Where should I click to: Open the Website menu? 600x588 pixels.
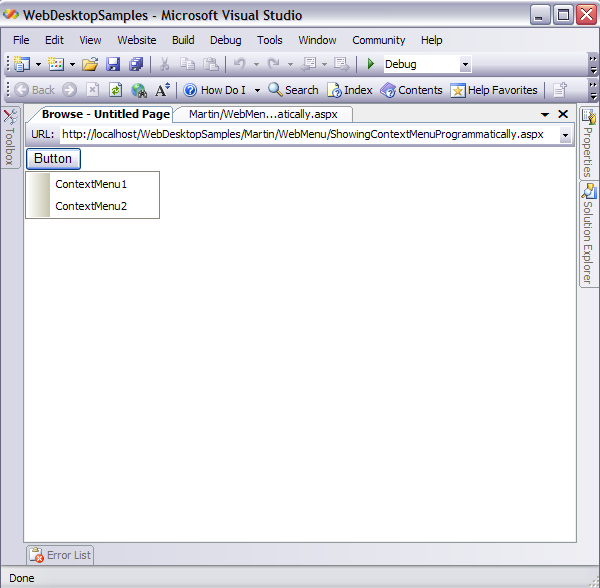[137, 40]
